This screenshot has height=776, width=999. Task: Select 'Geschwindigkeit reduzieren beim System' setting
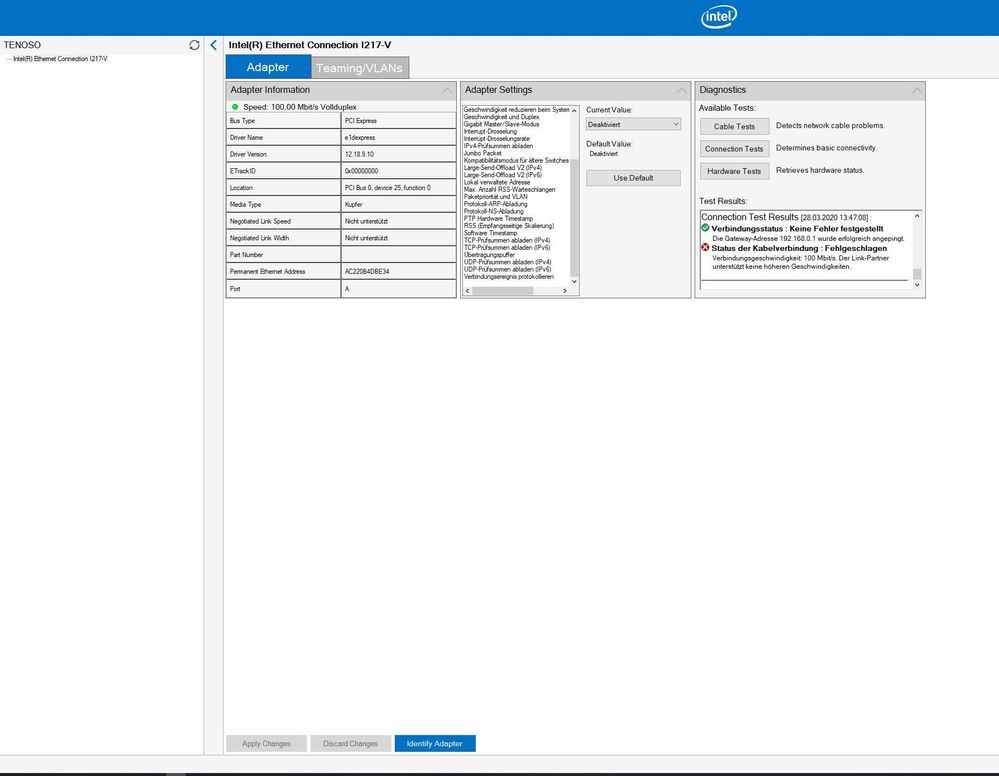tap(516, 110)
